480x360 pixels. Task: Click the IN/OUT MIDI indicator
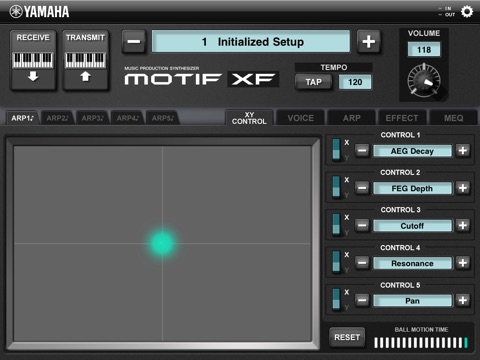[447, 12]
